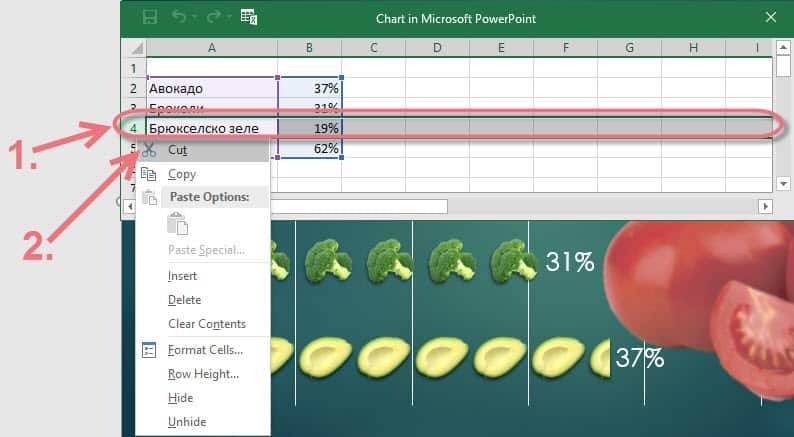Click the 31% data label on chart
The height and width of the screenshot is (437, 794).
click(x=570, y=262)
